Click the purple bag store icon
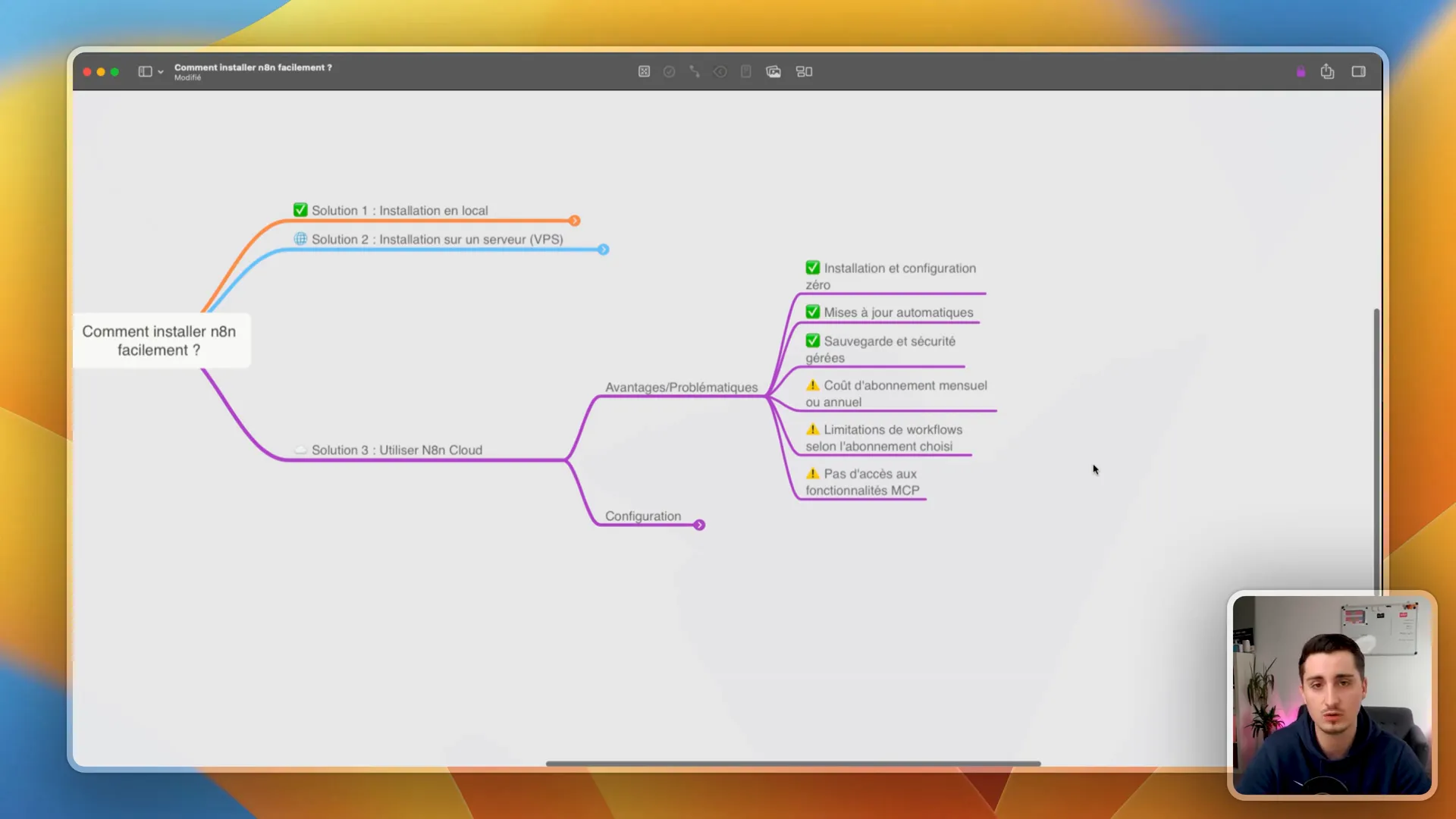 pos(1301,71)
